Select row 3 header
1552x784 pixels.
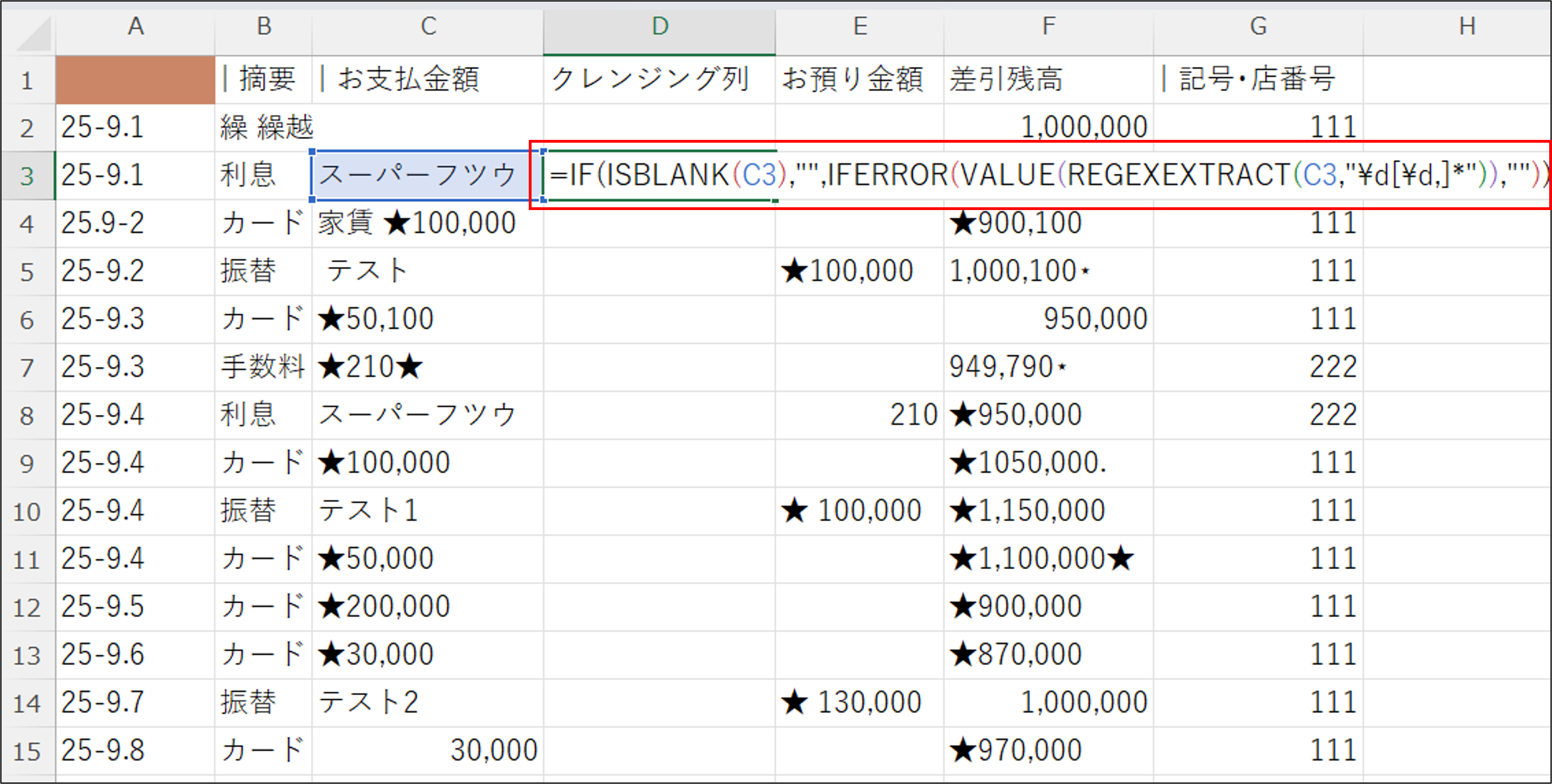click(27, 176)
